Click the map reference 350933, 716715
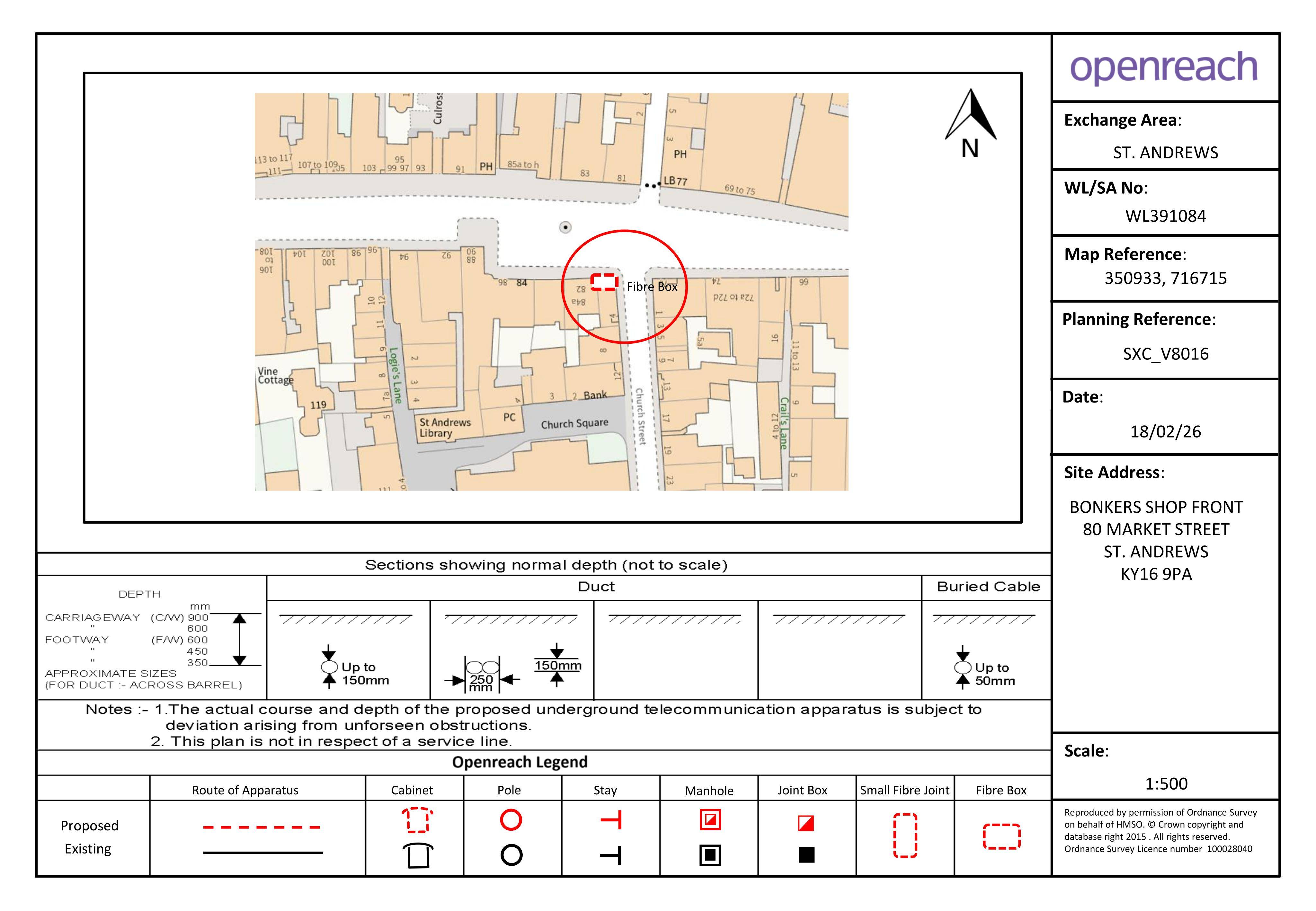This screenshot has width=1316, height=911. [x=1165, y=278]
